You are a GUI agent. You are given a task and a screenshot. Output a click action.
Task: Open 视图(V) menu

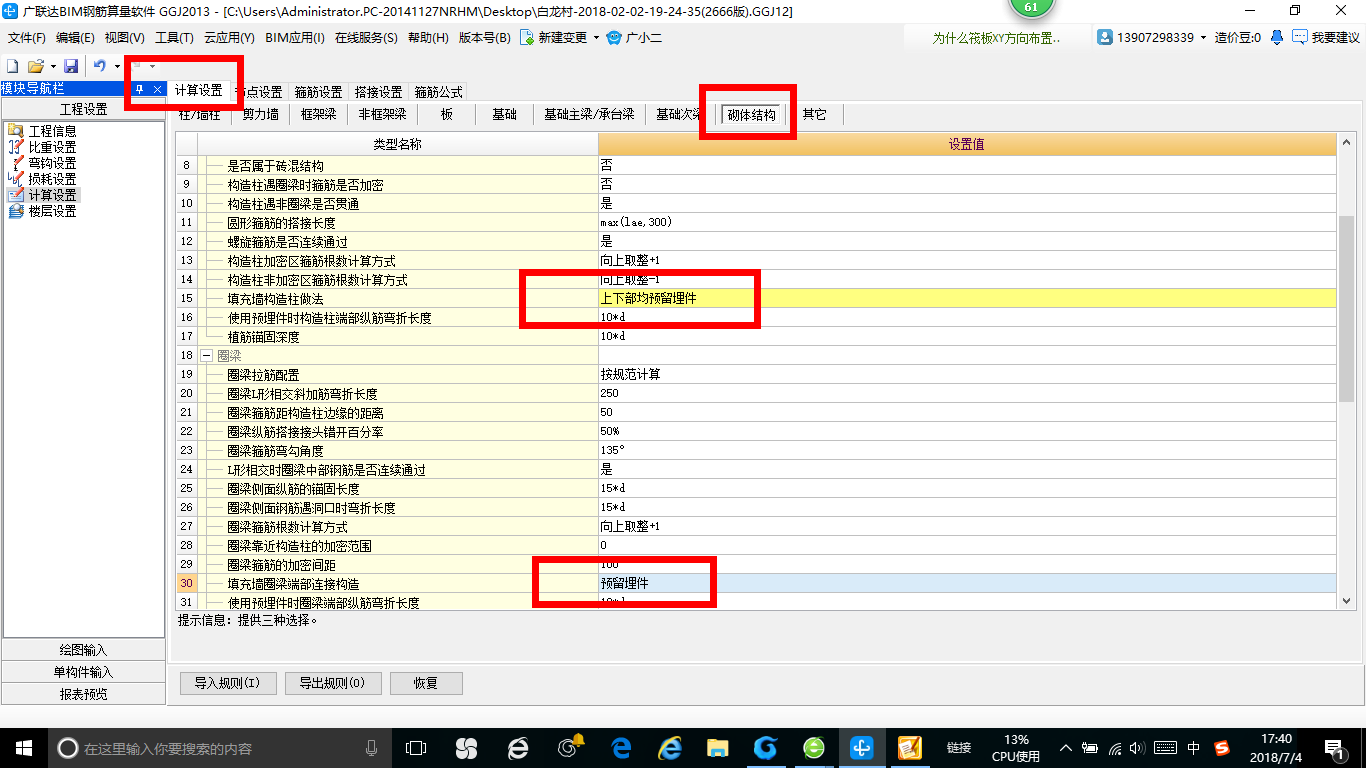point(125,38)
